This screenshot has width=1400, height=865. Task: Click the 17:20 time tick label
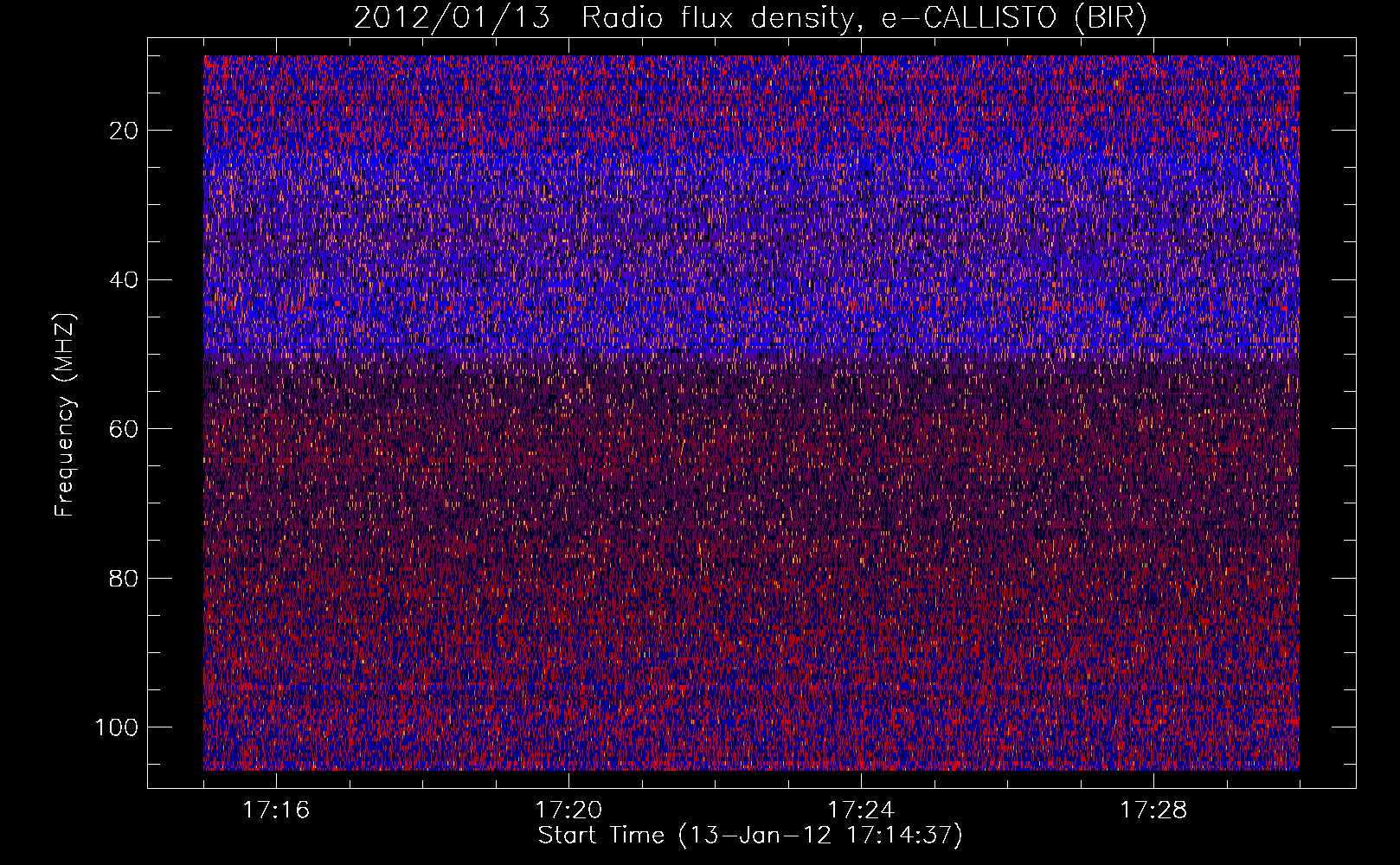pyautogui.click(x=568, y=811)
